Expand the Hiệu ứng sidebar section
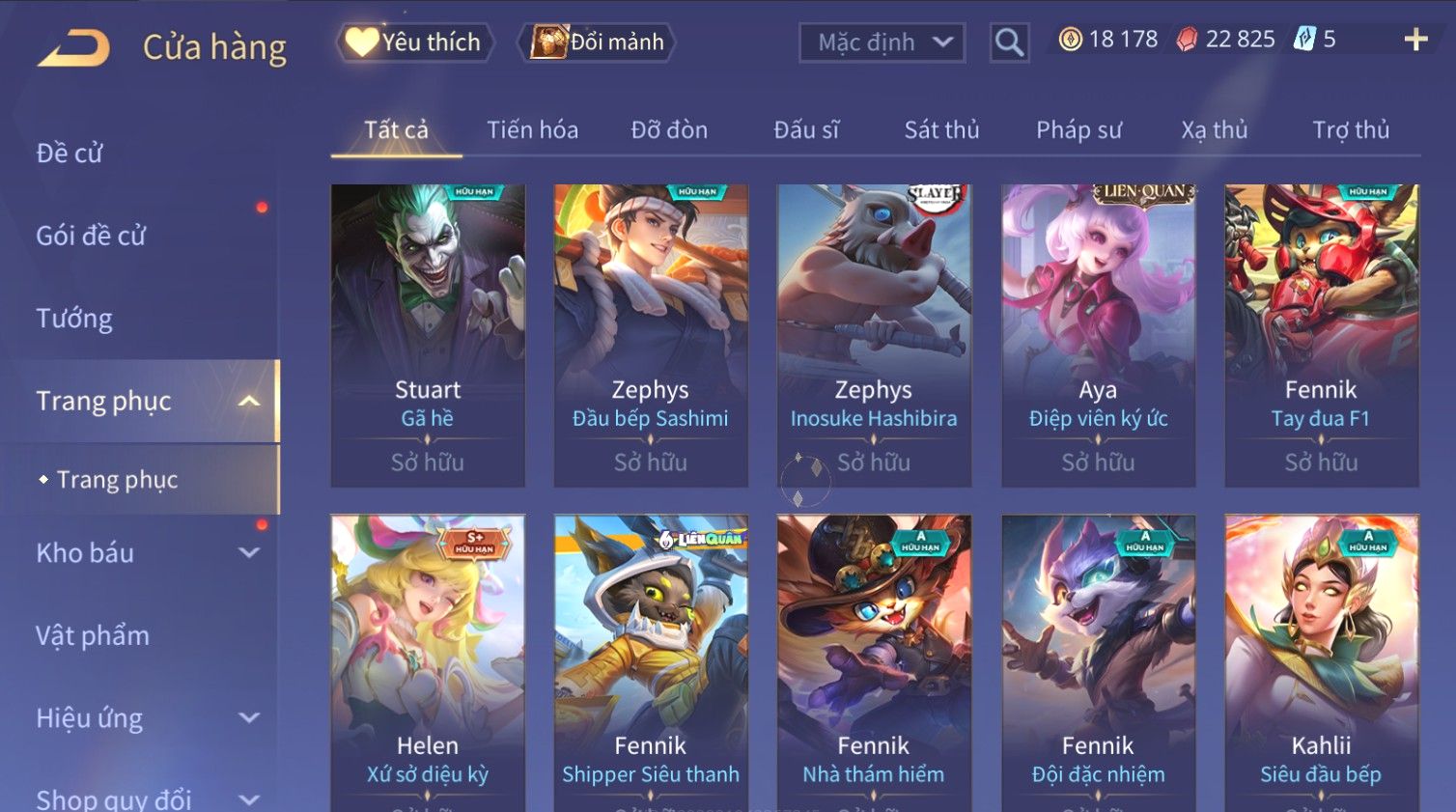This screenshot has height=812, width=1456. point(249,718)
